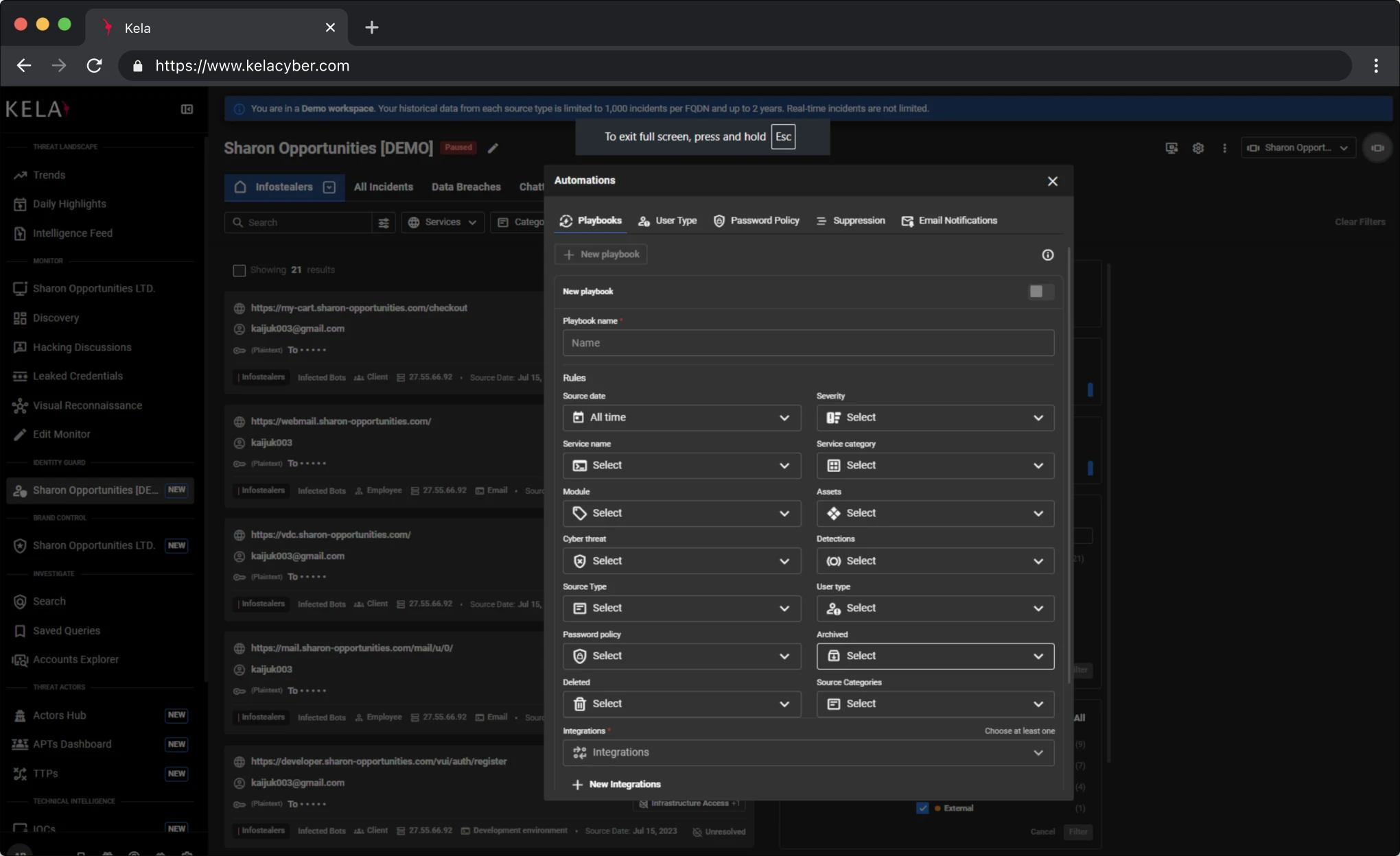
Task: Reload the browser page
Action: point(94,66)
